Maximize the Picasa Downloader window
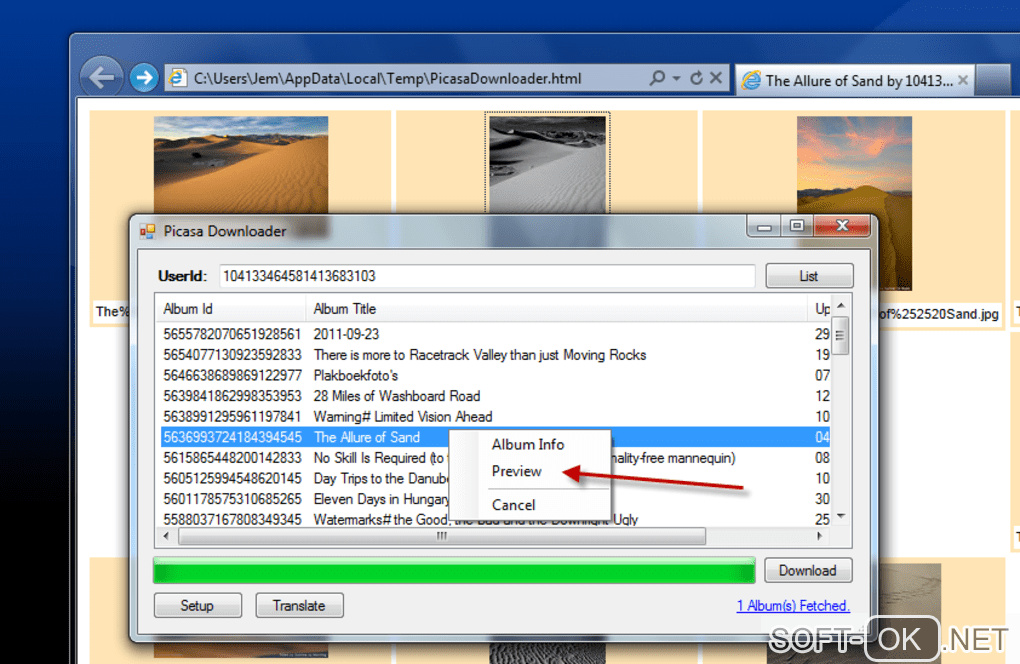The height and width of the screenshot is (664, 1020). pyautogui.click(x=797, y=226)
